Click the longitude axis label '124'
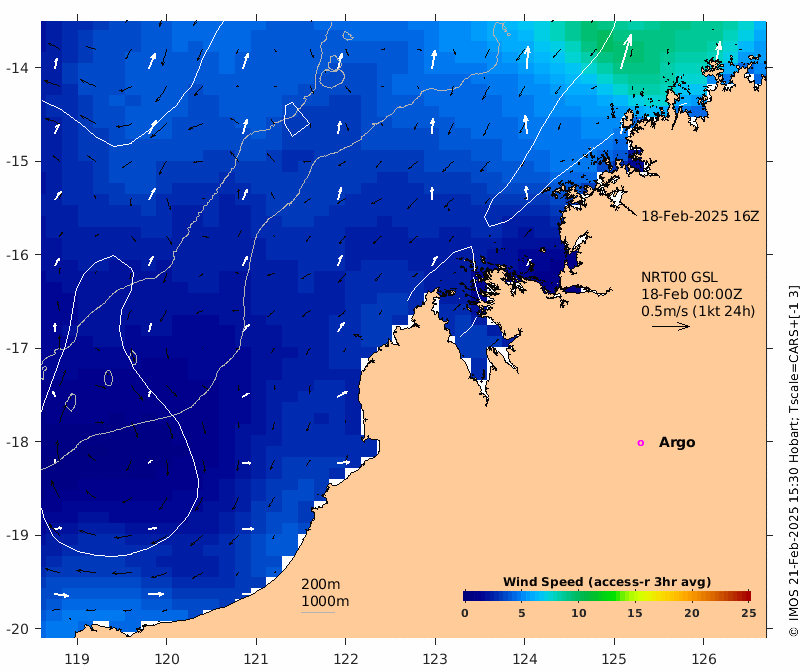This screenshot has width=810, height=672. pyautogui.click(x=525, y=660)
